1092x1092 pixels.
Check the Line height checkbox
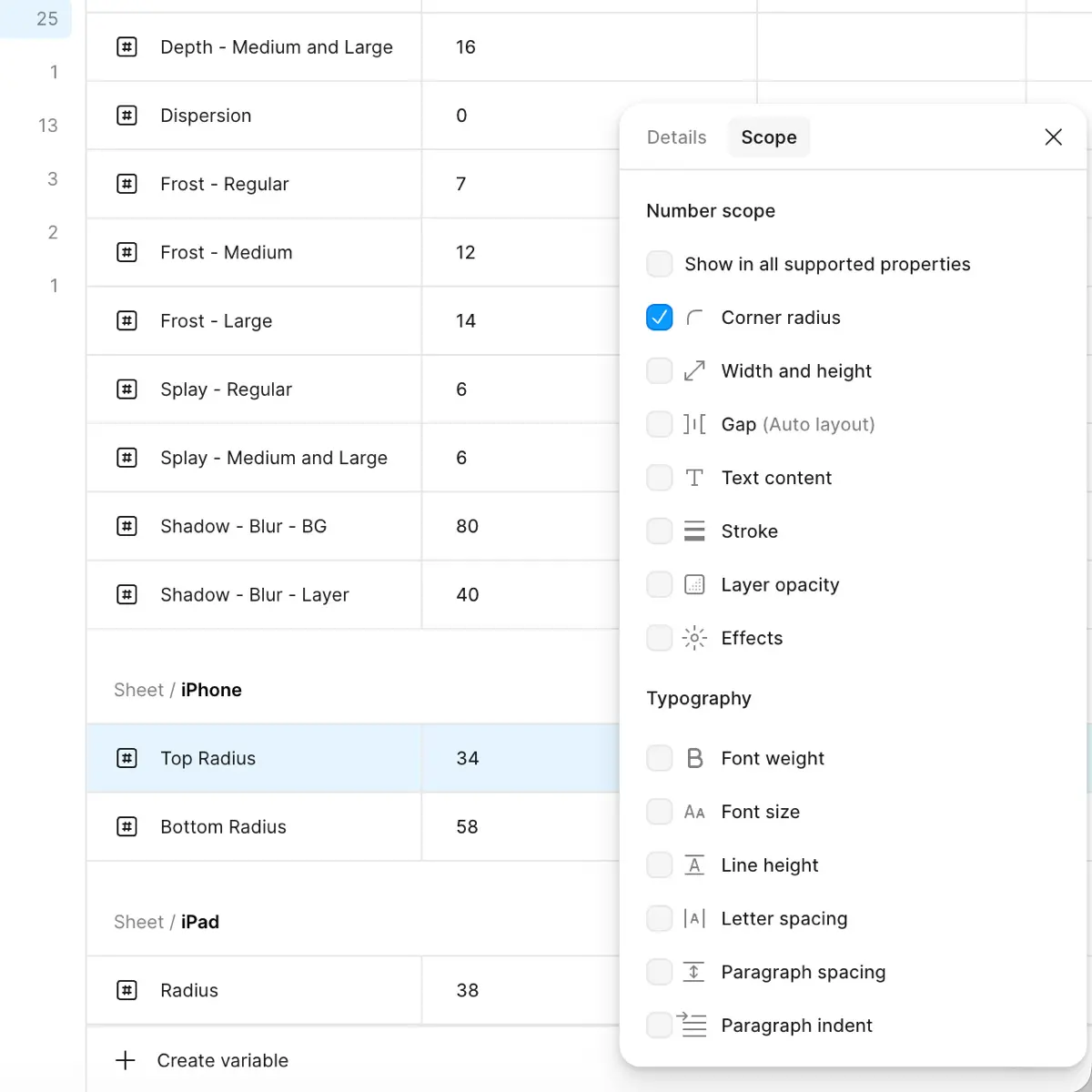(x=660, y=864)
